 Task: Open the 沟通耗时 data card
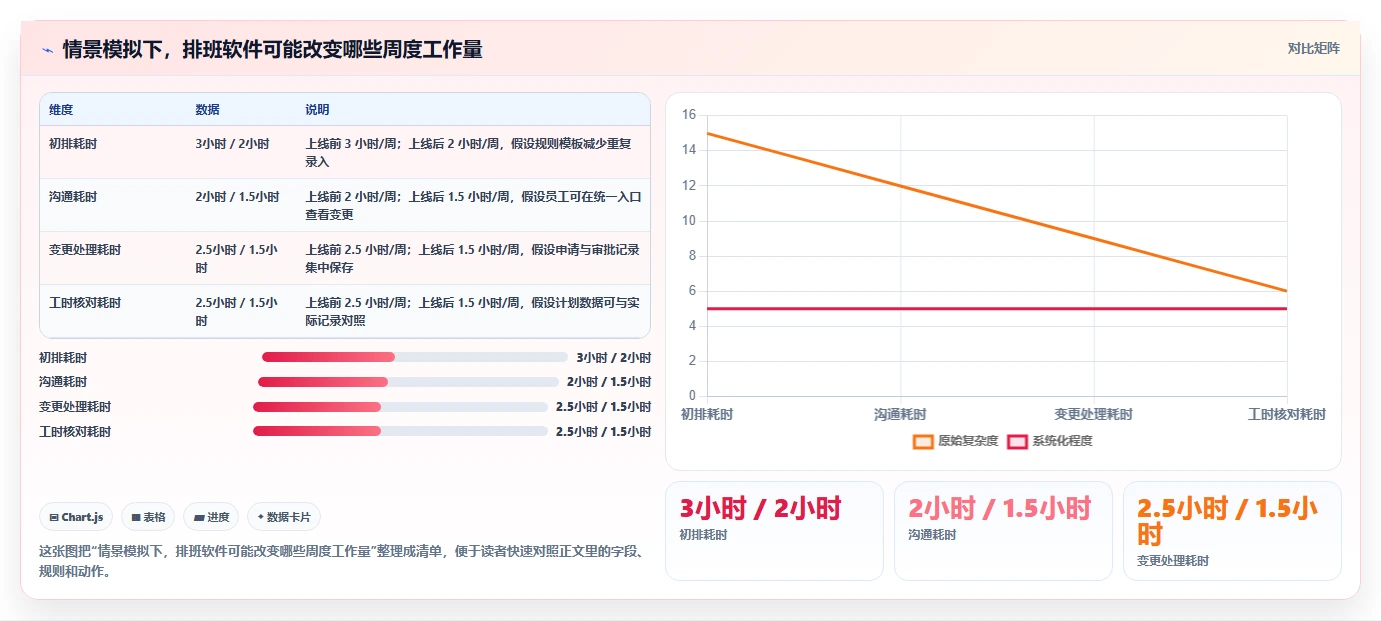(x=1003, y=531)
